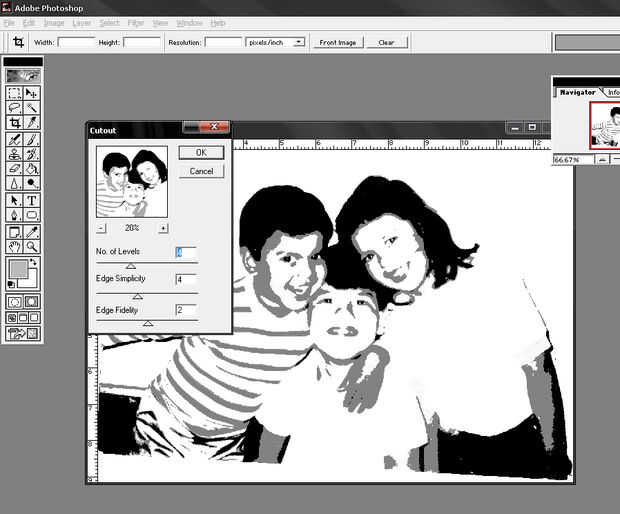
Task: Activate the Type tool
Action: (32, 200)
